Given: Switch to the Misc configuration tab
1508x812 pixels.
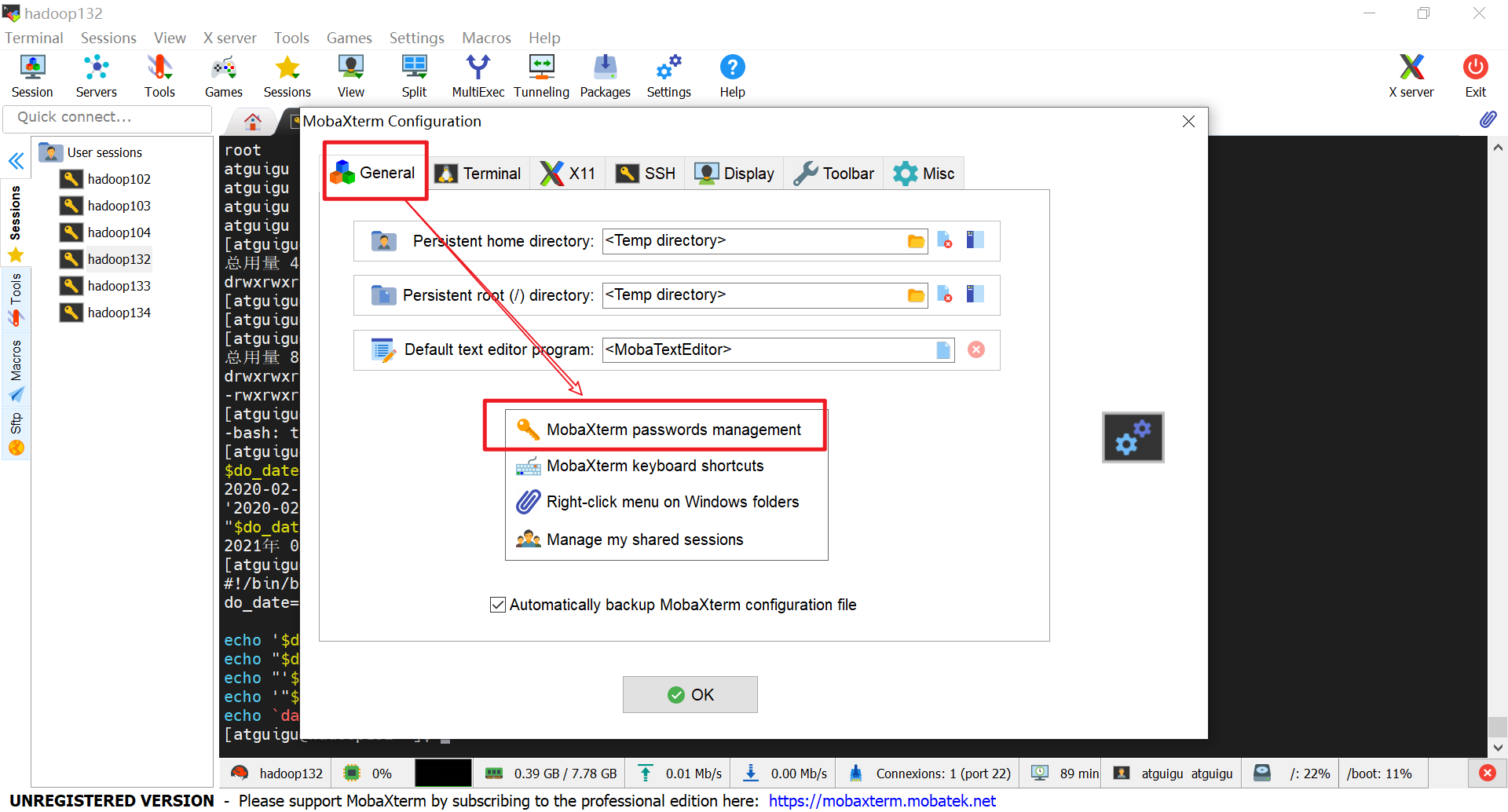Looking at the screenshot, I should click(924, 174).
